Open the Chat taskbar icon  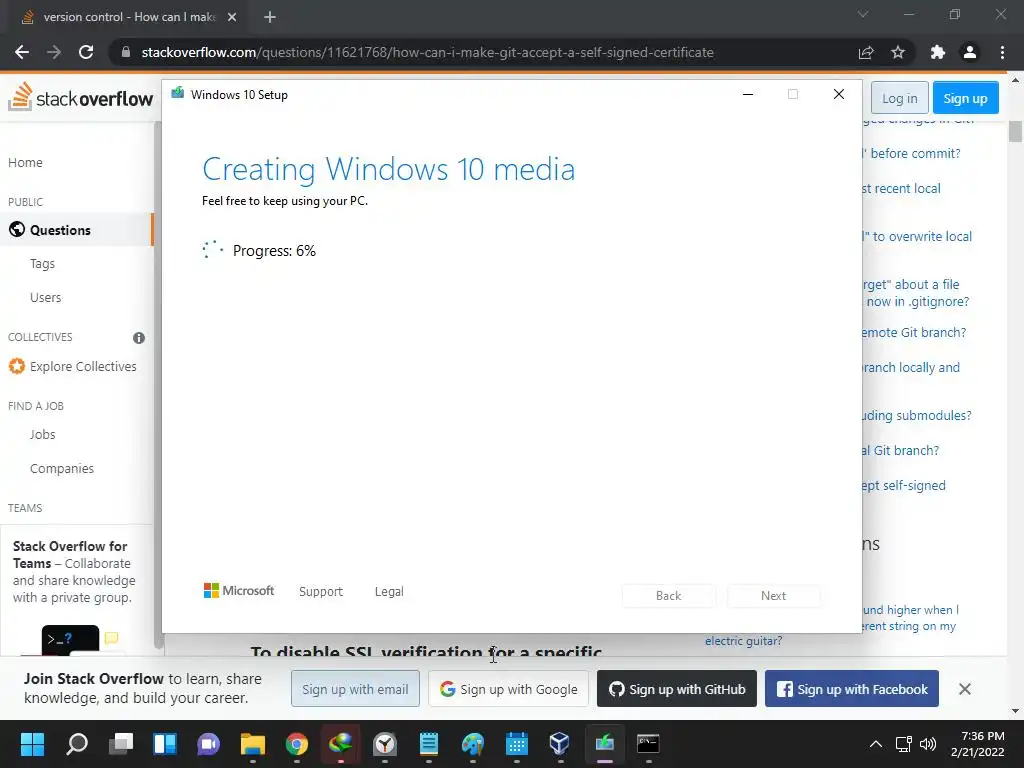208,743
